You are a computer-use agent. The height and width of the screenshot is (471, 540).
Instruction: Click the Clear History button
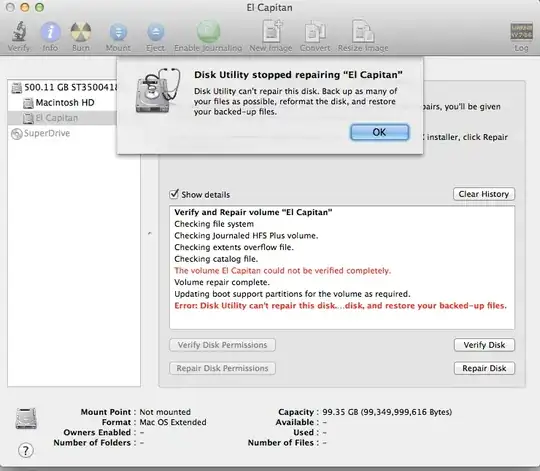pos(484,194)
